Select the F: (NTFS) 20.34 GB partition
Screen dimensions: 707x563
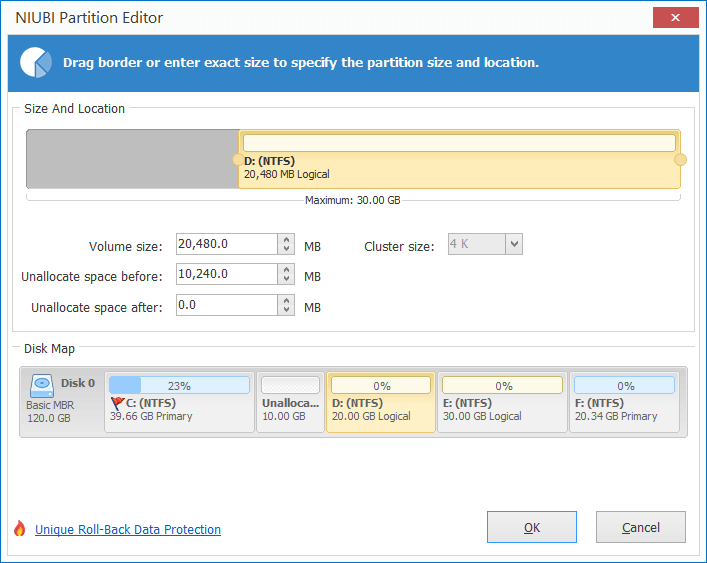coord(624,402)
